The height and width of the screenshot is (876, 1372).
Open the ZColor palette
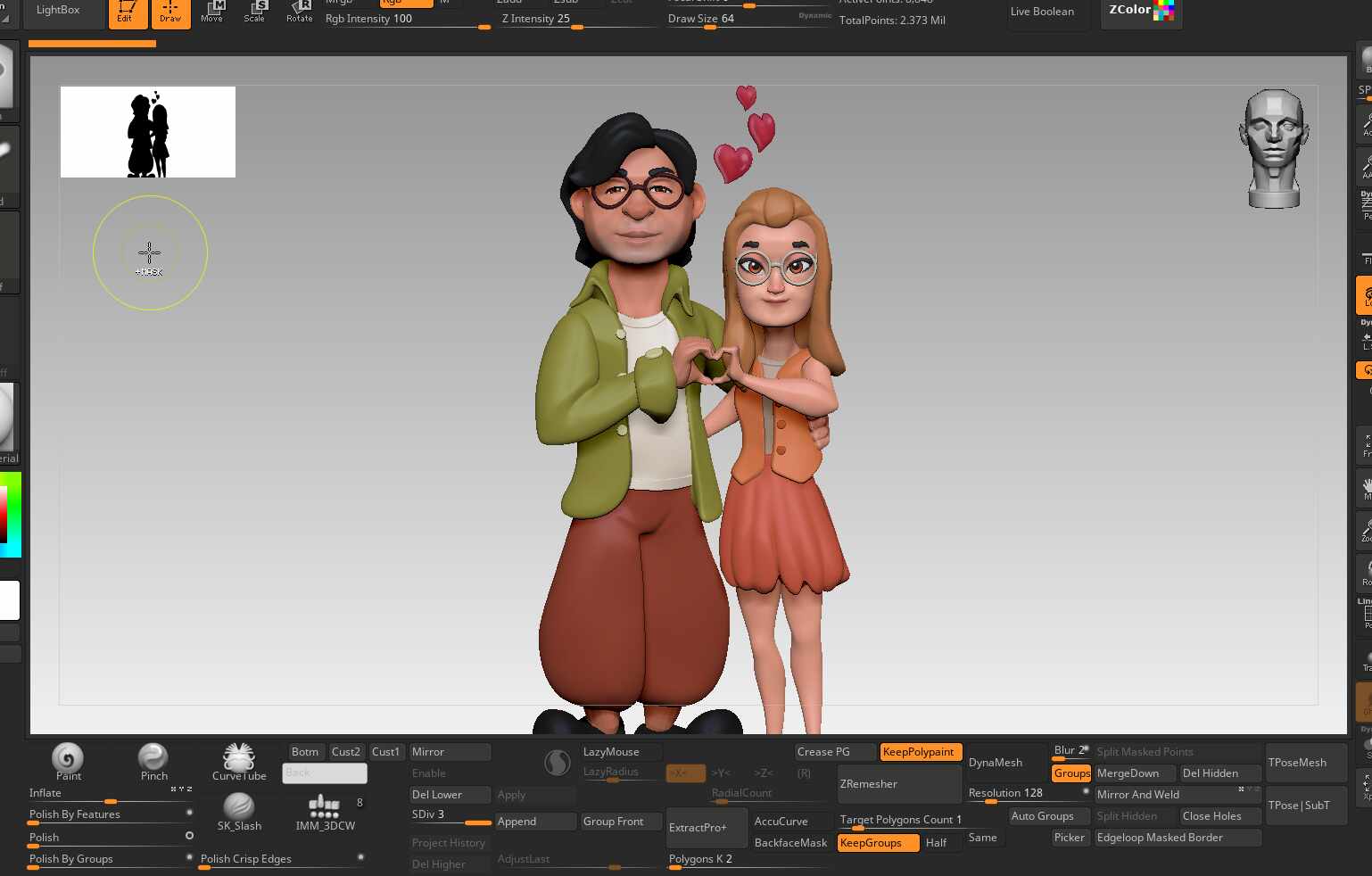click(1140, 11)
